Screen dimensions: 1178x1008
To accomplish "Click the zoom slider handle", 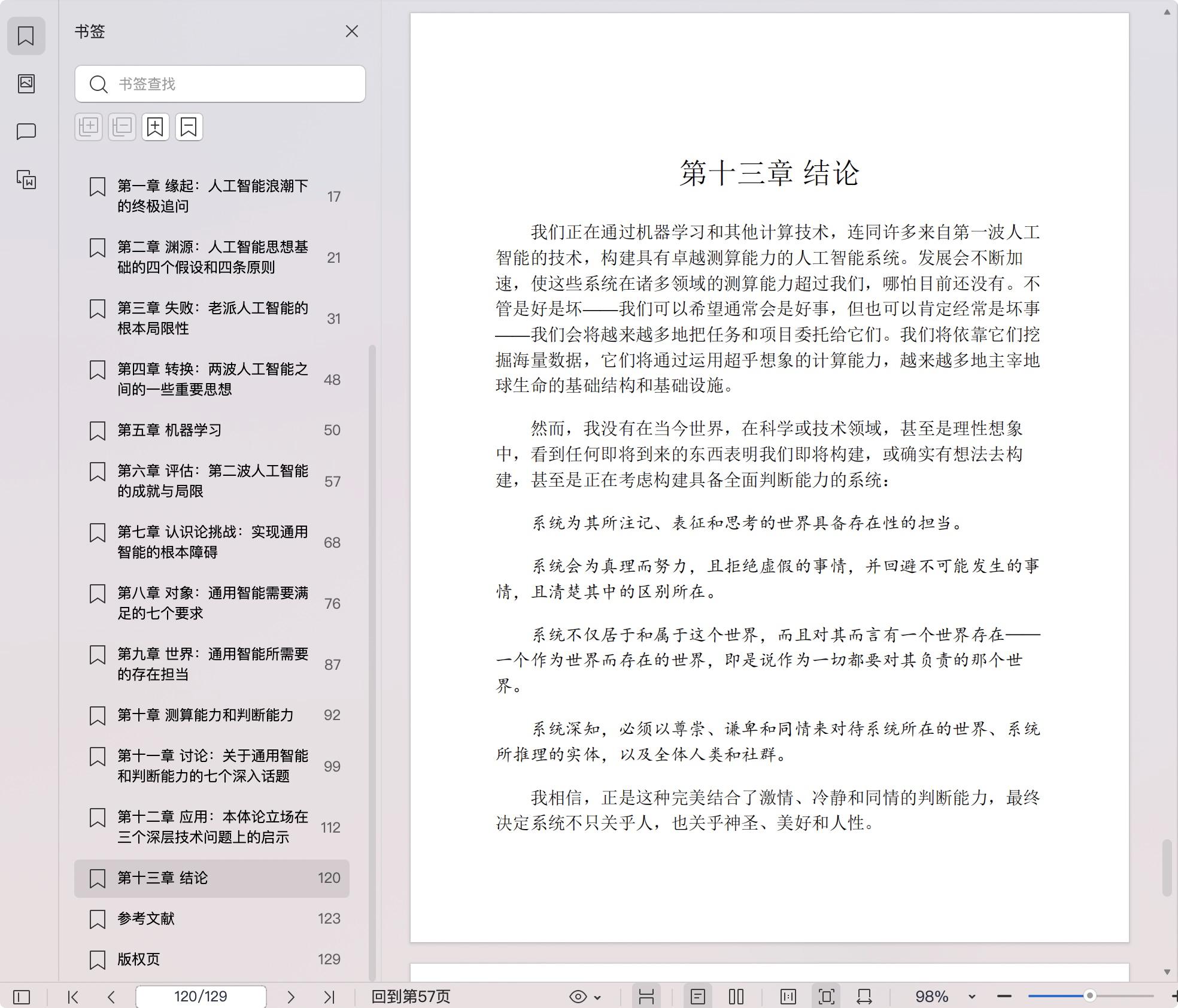I will pos(1090,996).
